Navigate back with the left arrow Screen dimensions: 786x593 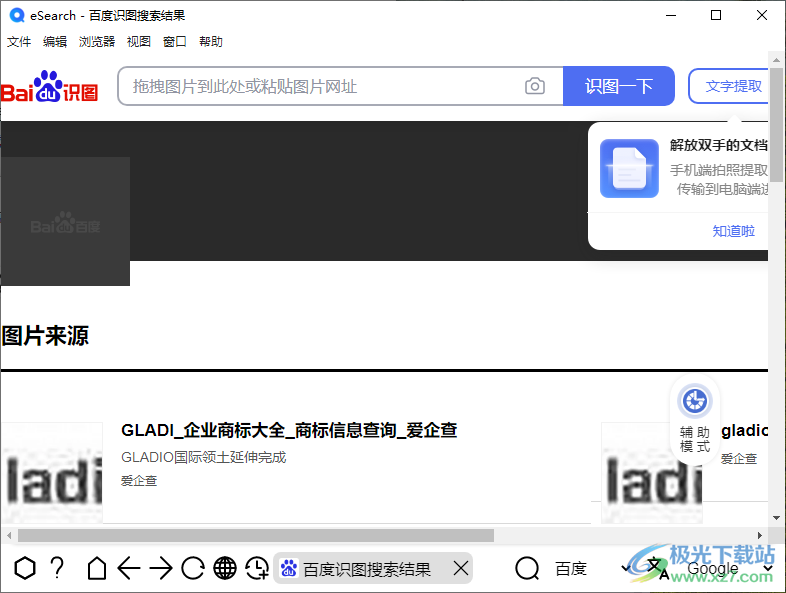click(x=129, y=568)
